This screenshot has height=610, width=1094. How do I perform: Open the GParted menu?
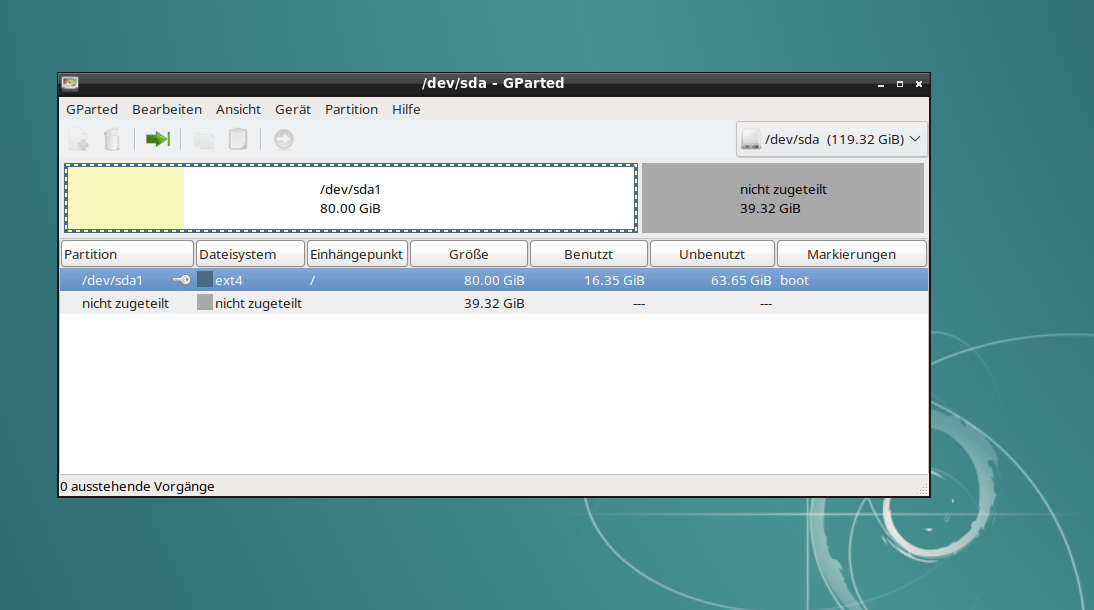pos(92,110)
